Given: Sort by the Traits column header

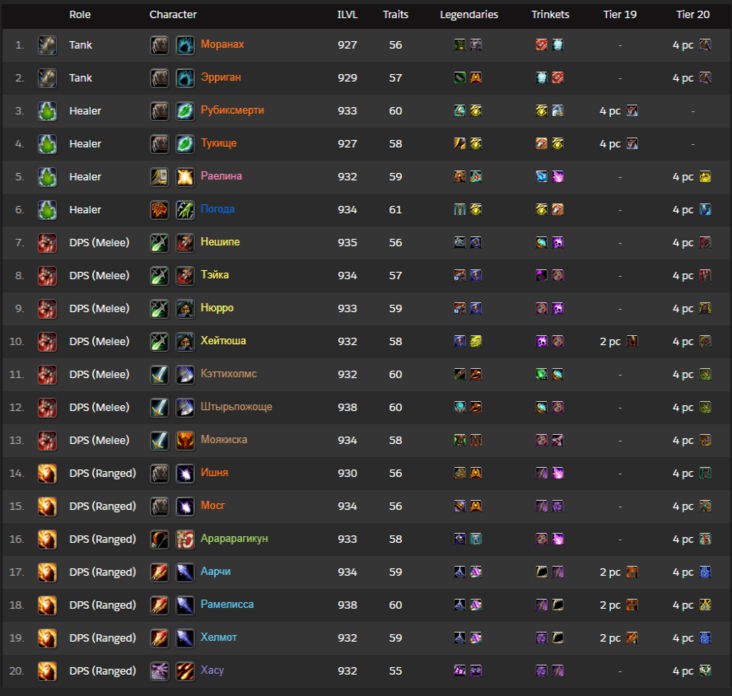Looking at the screenshot, I should [395, 14].
